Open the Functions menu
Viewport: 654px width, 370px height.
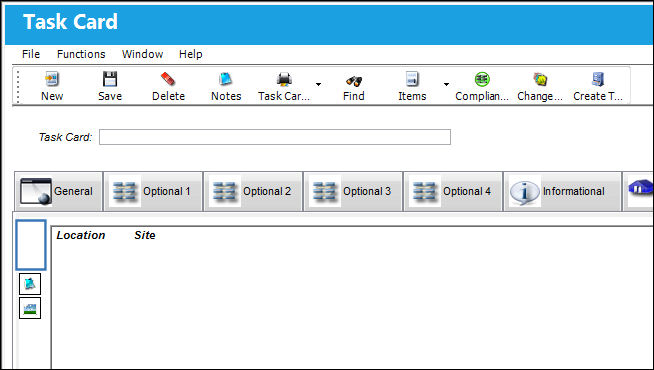[81, 54]
